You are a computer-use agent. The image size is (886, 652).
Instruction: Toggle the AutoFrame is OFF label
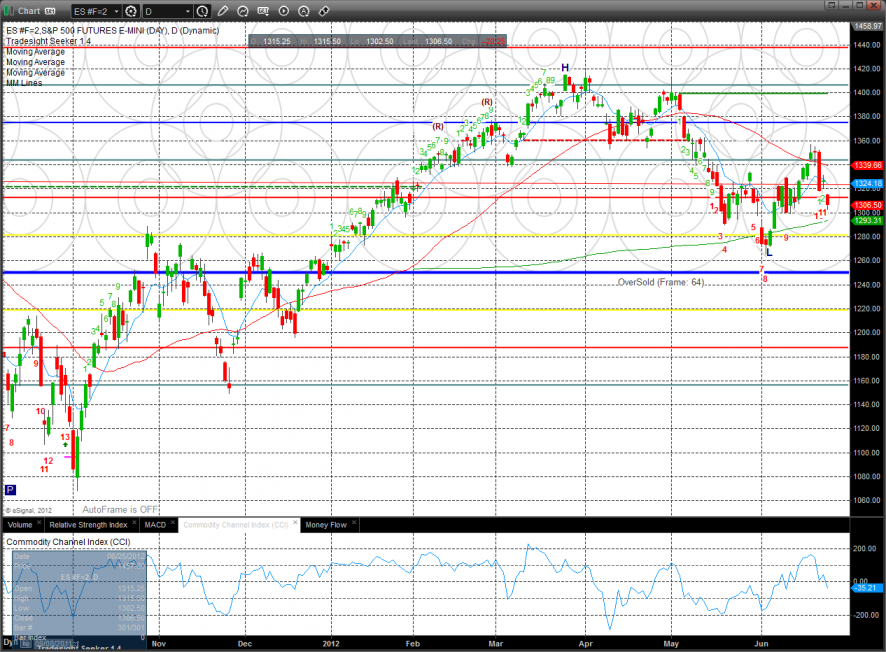120,509
